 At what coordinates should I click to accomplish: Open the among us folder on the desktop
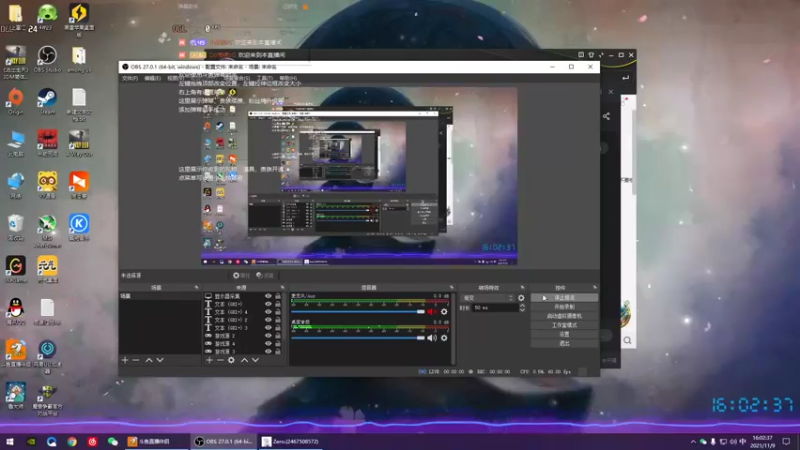(x=79, y=59)
